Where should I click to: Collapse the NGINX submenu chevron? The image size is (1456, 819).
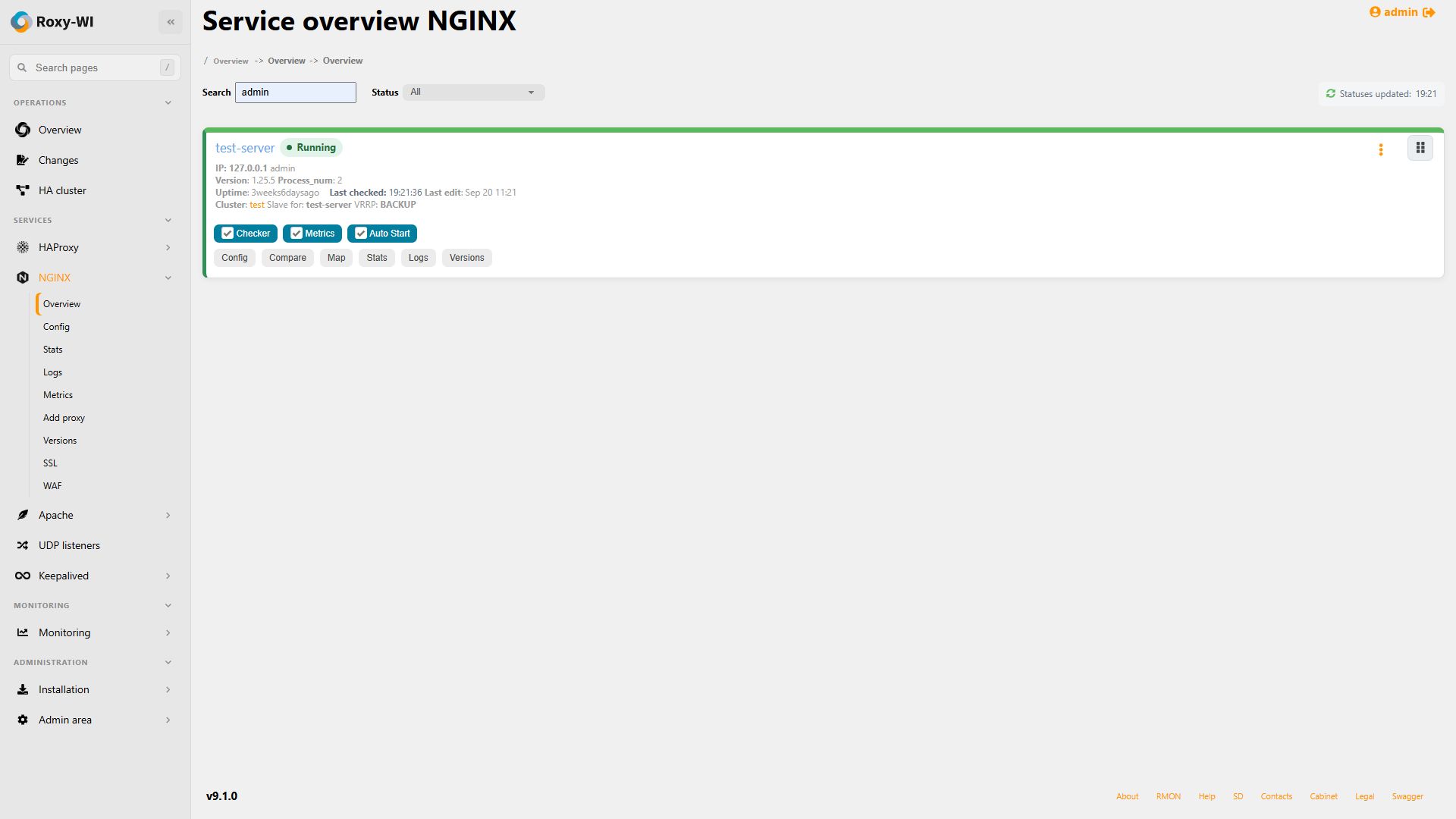point(168,278)
